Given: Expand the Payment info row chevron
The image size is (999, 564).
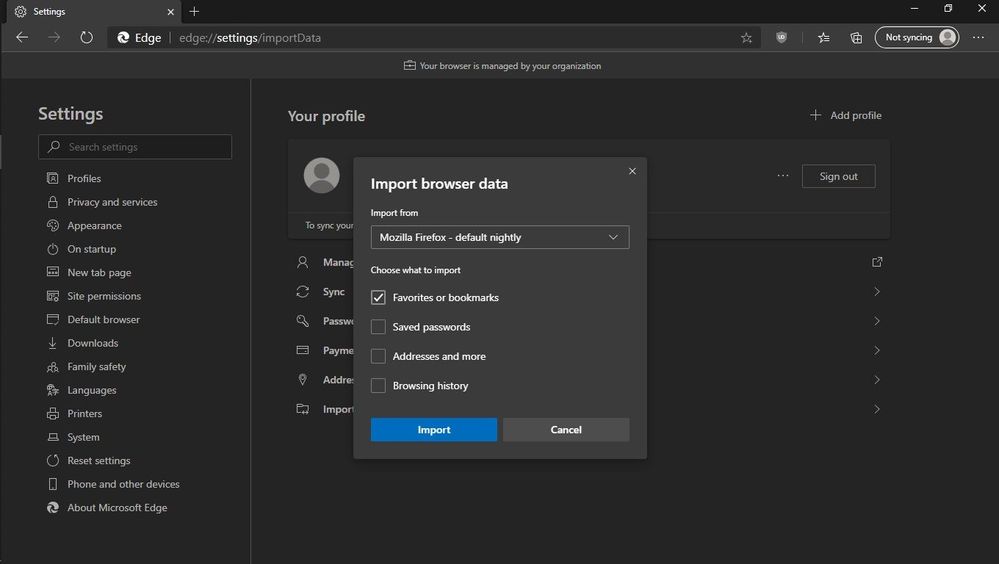Looking at the screenshot, I should 877,350.
